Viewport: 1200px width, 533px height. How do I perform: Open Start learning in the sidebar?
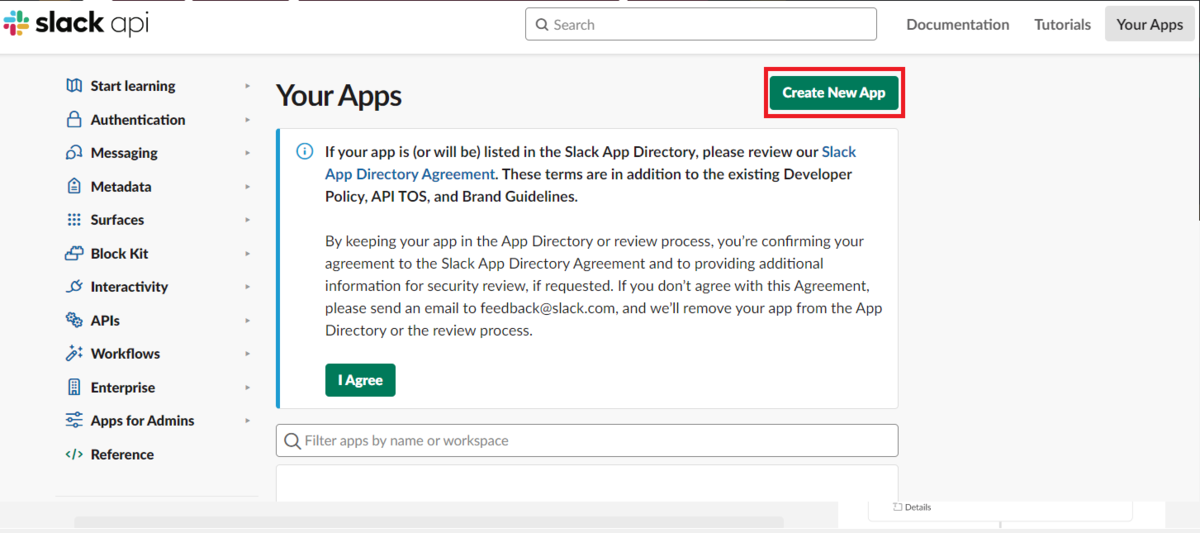(133, 86)
